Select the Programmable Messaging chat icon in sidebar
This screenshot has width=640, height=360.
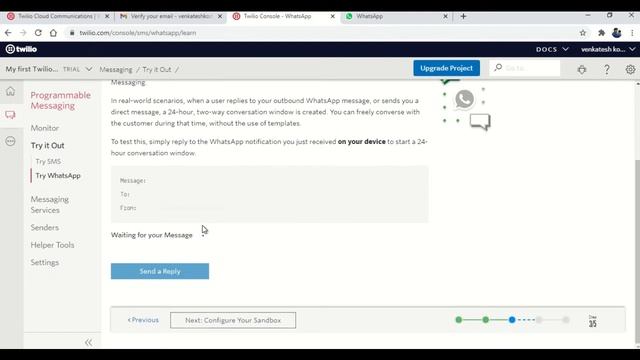[x=10, y=115]
